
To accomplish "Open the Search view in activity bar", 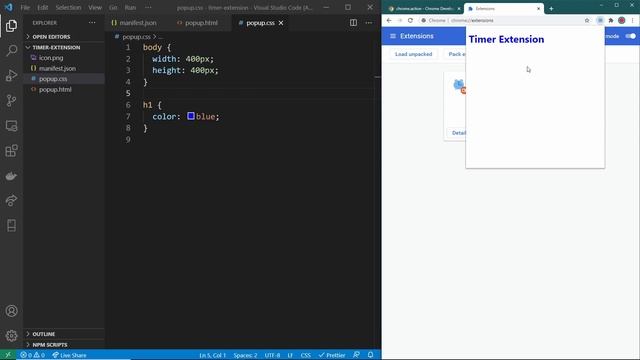I will (x=11, y=51).
